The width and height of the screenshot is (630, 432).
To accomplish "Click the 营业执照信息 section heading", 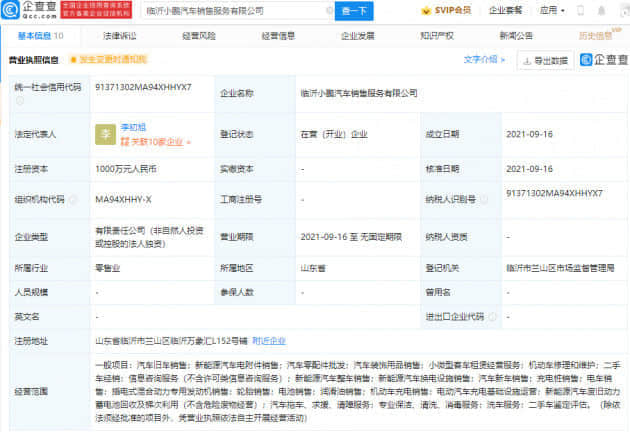I will tap(34, 60).
